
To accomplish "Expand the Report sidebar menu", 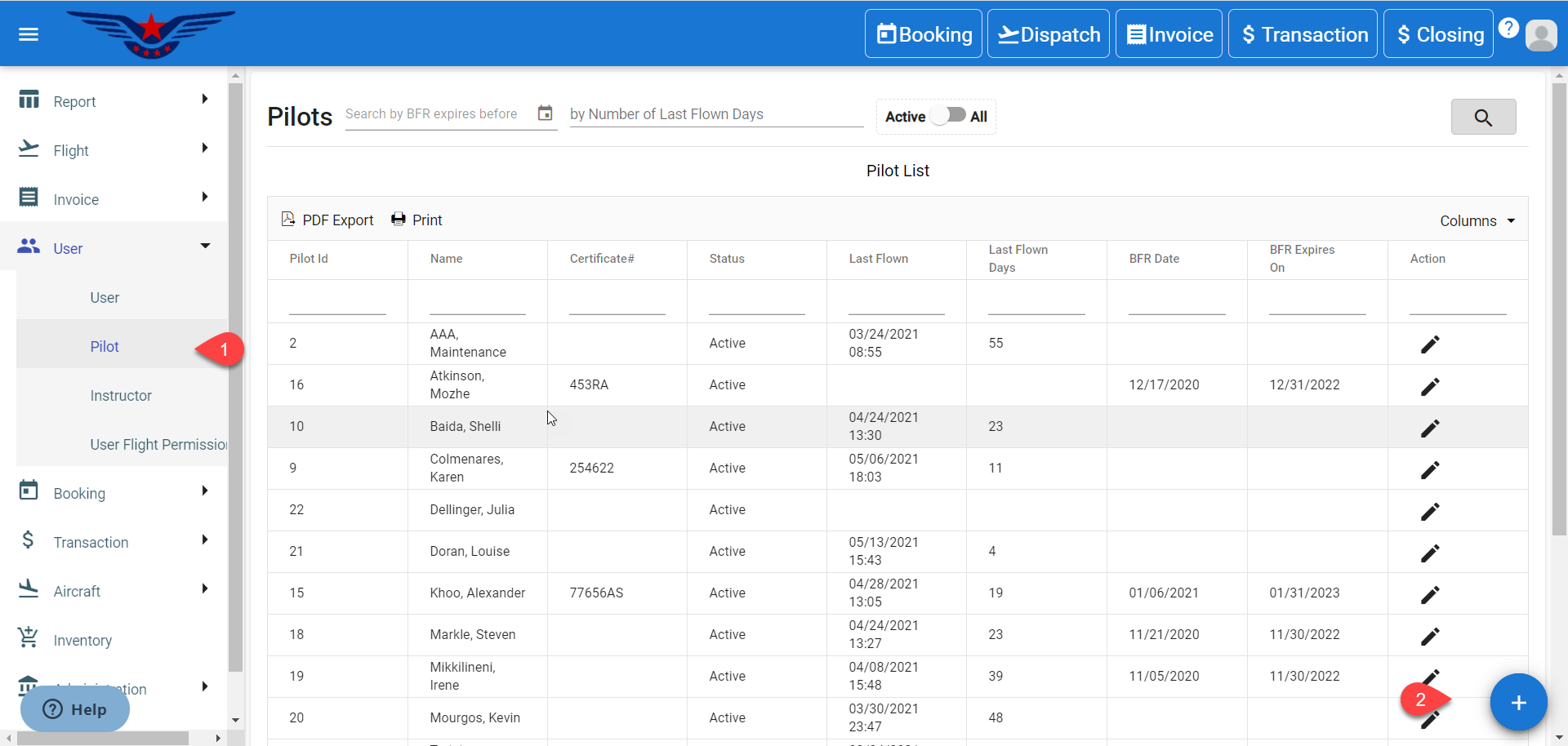I will [114, 101].
